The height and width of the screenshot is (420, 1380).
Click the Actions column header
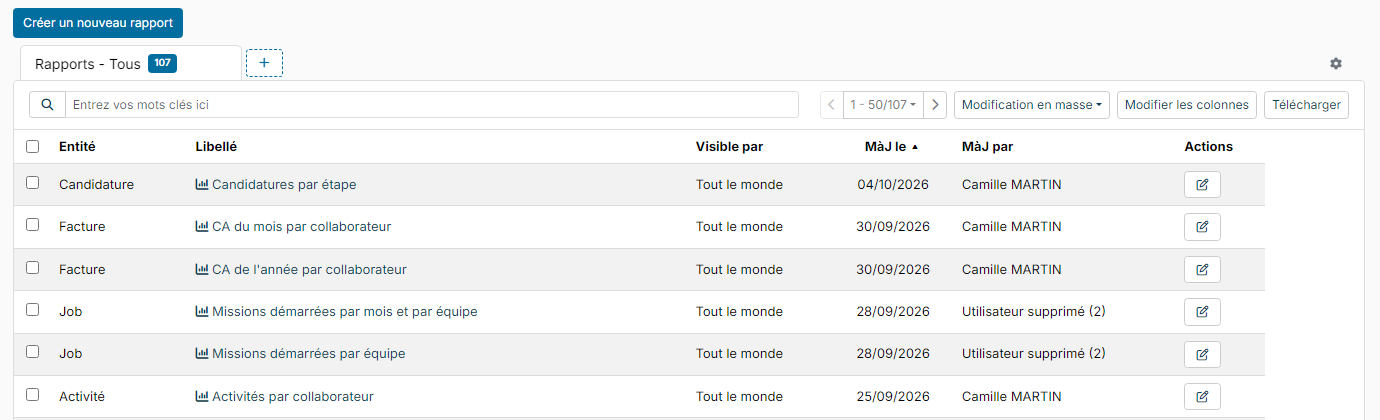point(1209,147)
